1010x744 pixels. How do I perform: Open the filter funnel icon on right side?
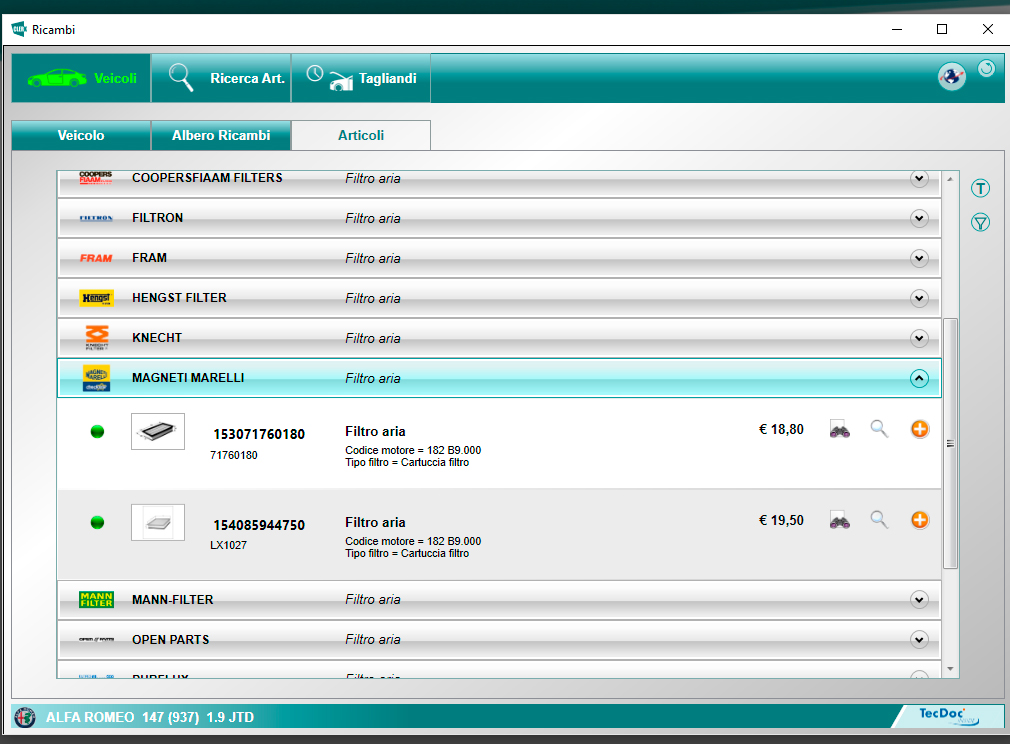980,223
